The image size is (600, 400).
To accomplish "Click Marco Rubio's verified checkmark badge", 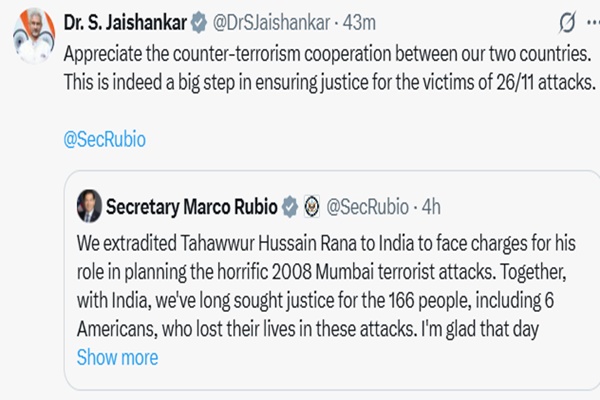I will (290, 208).
